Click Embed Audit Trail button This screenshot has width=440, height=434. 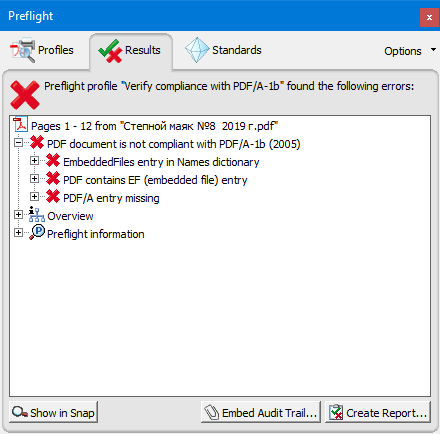tap(261, 412)
